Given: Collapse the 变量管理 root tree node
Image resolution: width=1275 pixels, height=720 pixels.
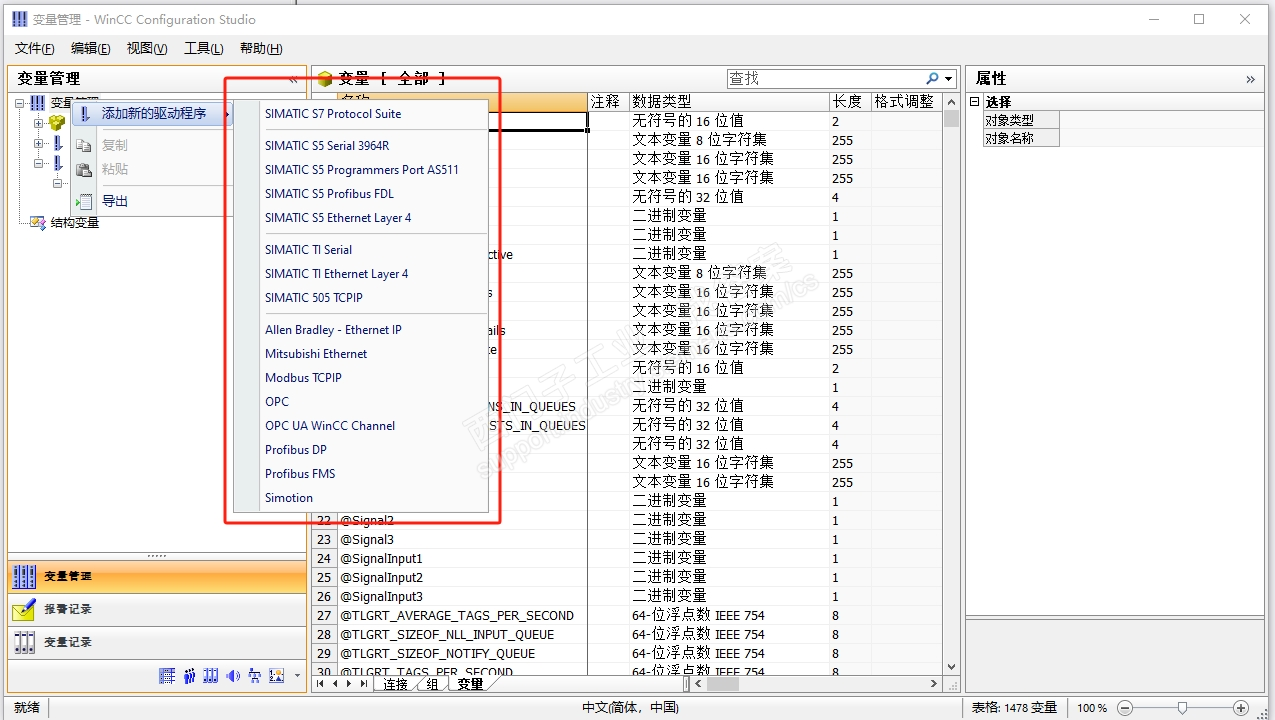Looking at the screenshot, I should pos(20,103).
